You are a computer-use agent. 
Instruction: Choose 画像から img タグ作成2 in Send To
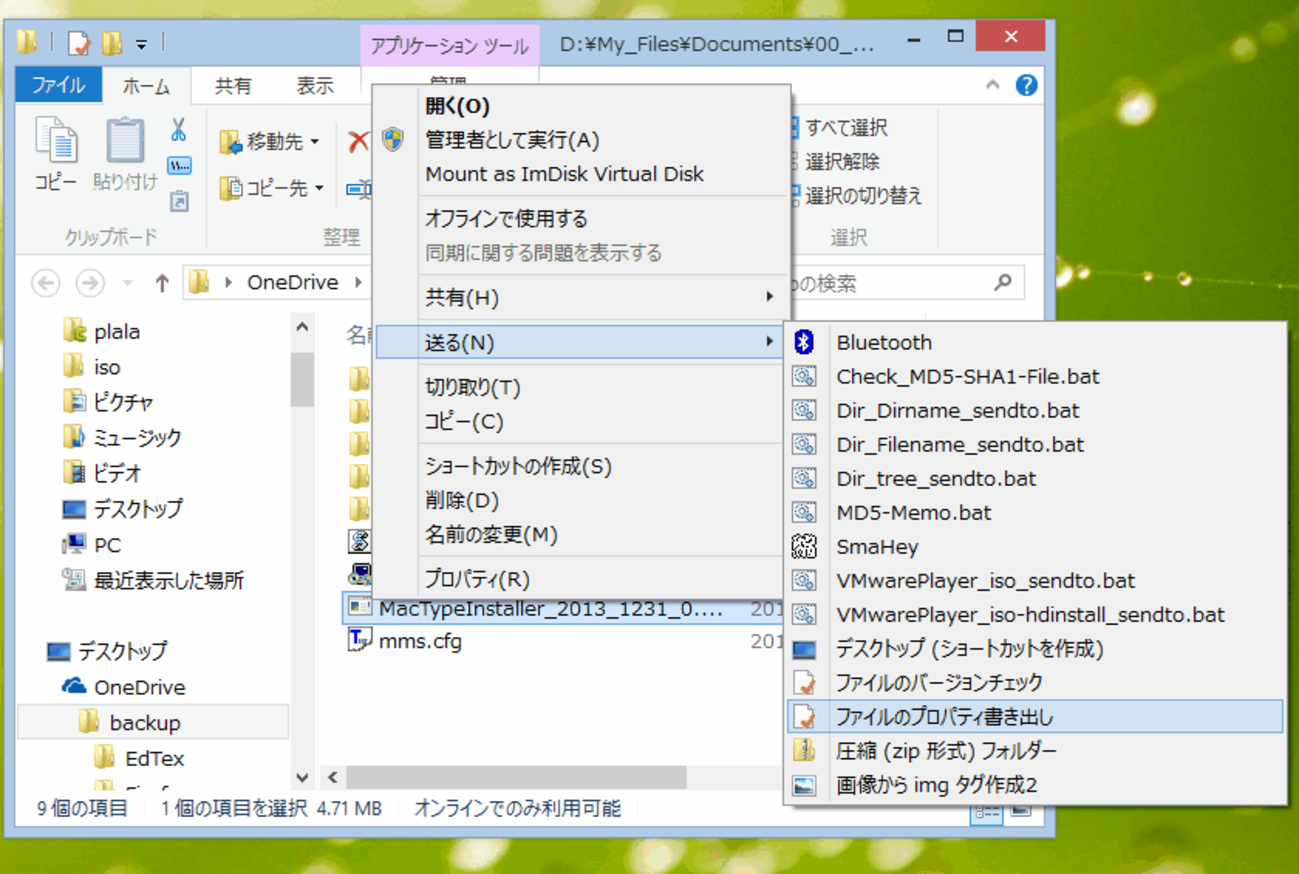[1035, 784]
